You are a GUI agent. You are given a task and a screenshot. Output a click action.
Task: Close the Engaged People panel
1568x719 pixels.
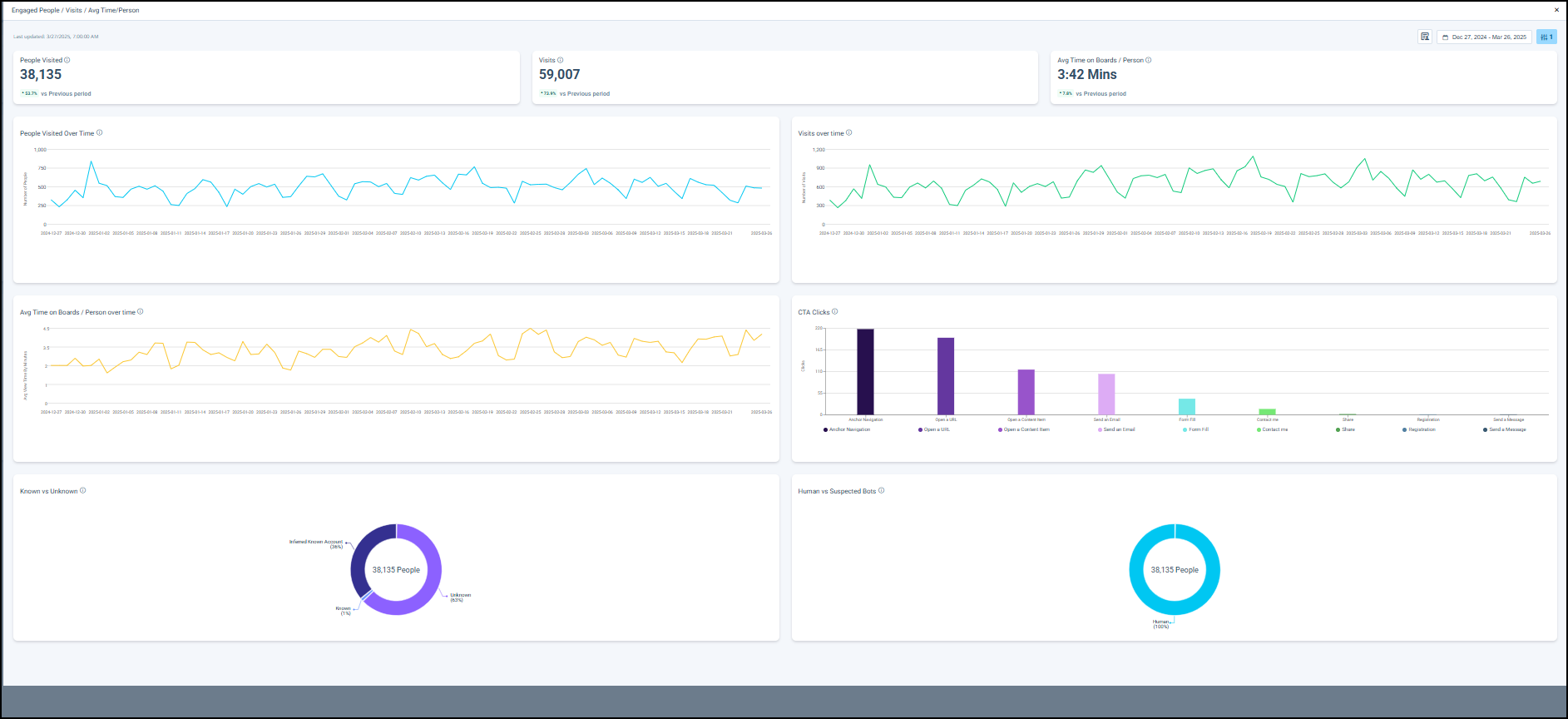click(x=1556, y=10)
